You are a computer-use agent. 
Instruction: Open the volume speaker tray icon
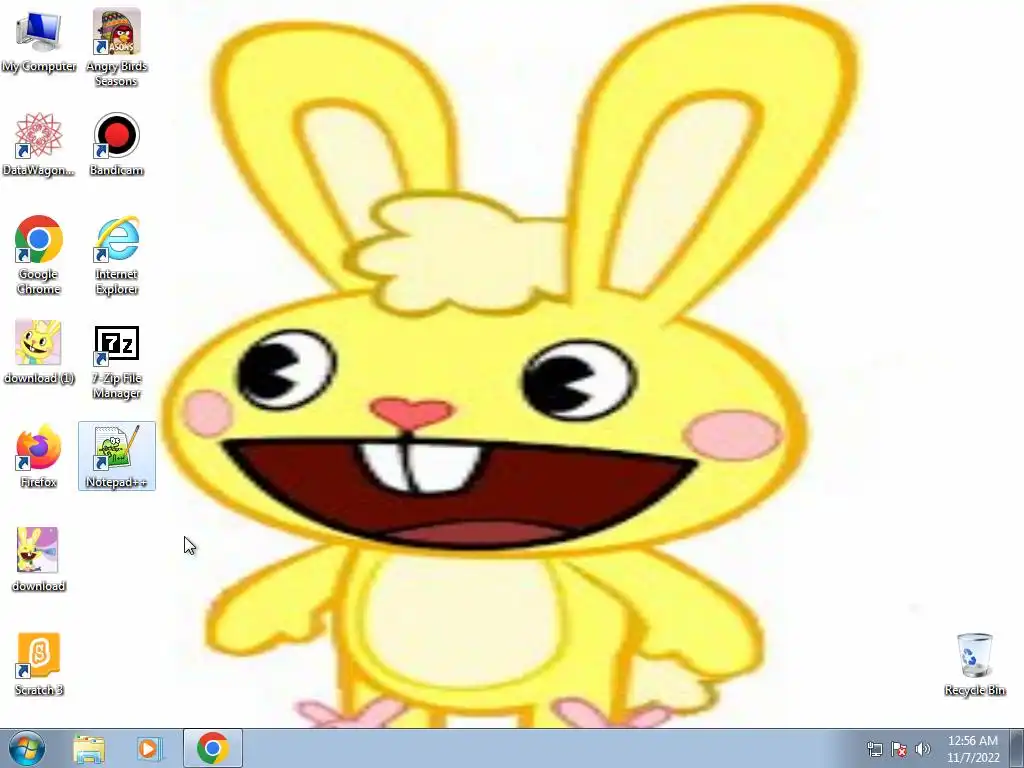tap(923, 749)
